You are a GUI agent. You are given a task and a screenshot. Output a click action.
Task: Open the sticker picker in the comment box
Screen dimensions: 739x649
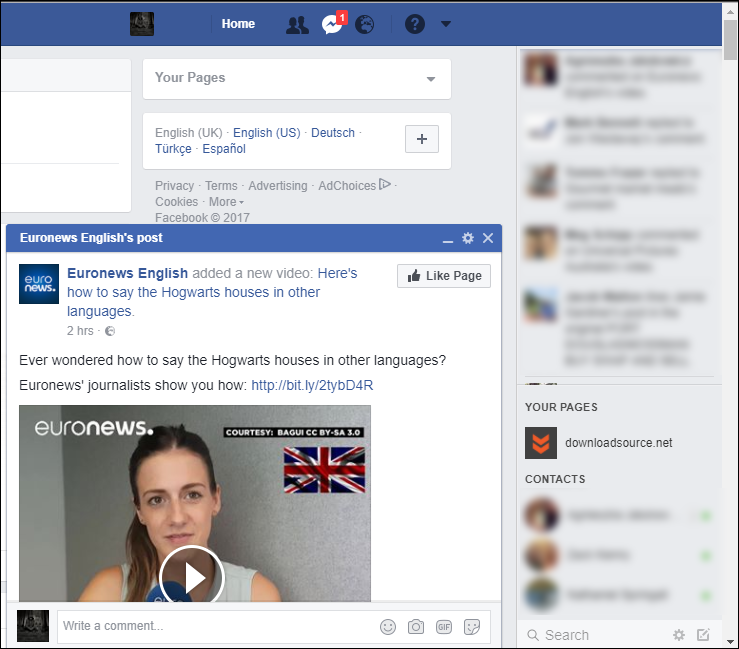click(x=472, y=627)
